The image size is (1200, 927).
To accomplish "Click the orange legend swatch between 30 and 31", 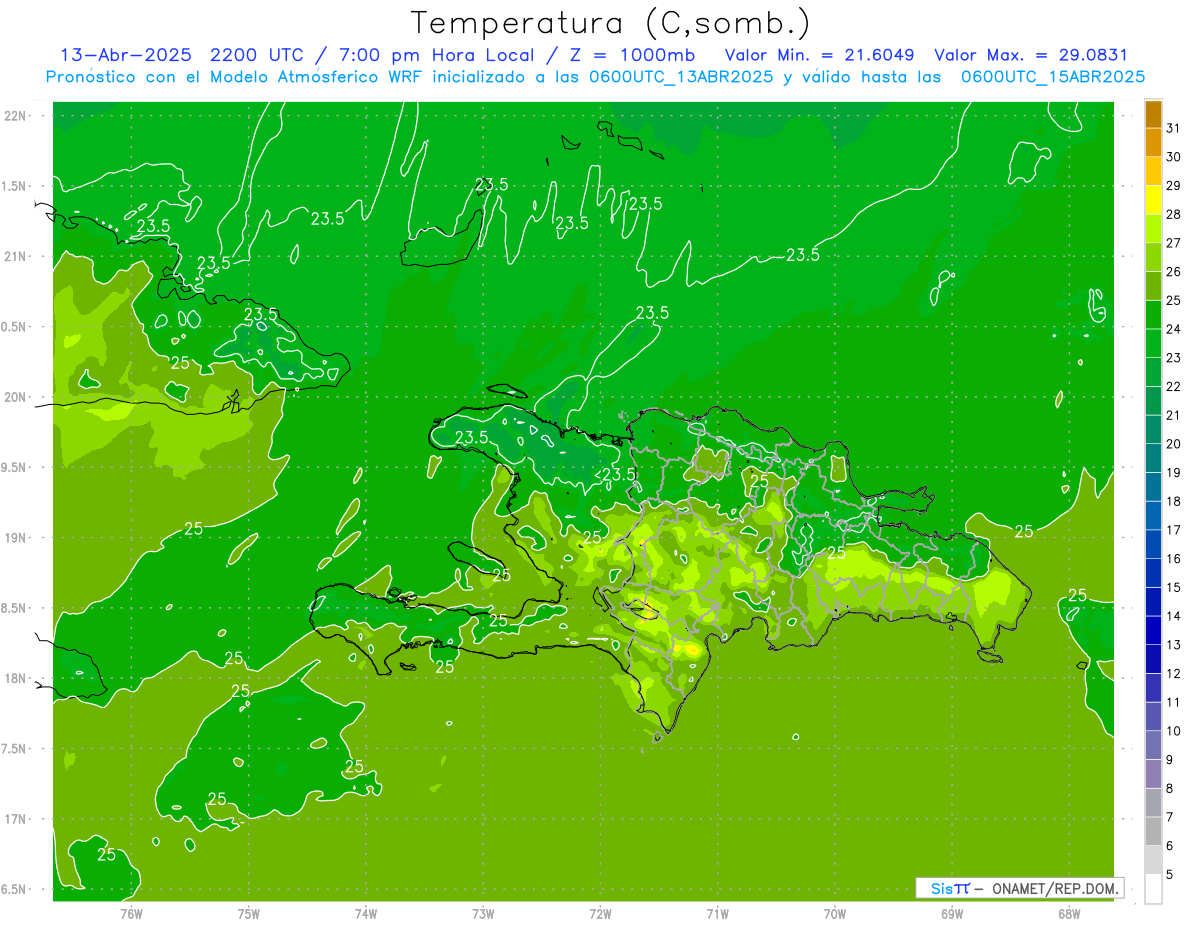I will tap(1153, 142).
